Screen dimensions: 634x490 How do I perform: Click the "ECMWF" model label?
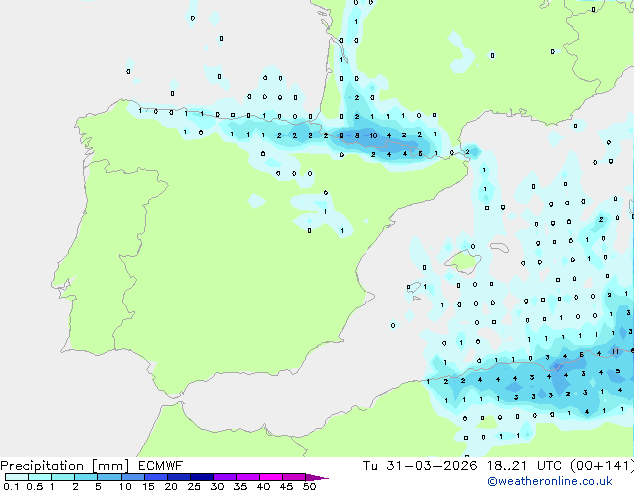coord(161,466)
